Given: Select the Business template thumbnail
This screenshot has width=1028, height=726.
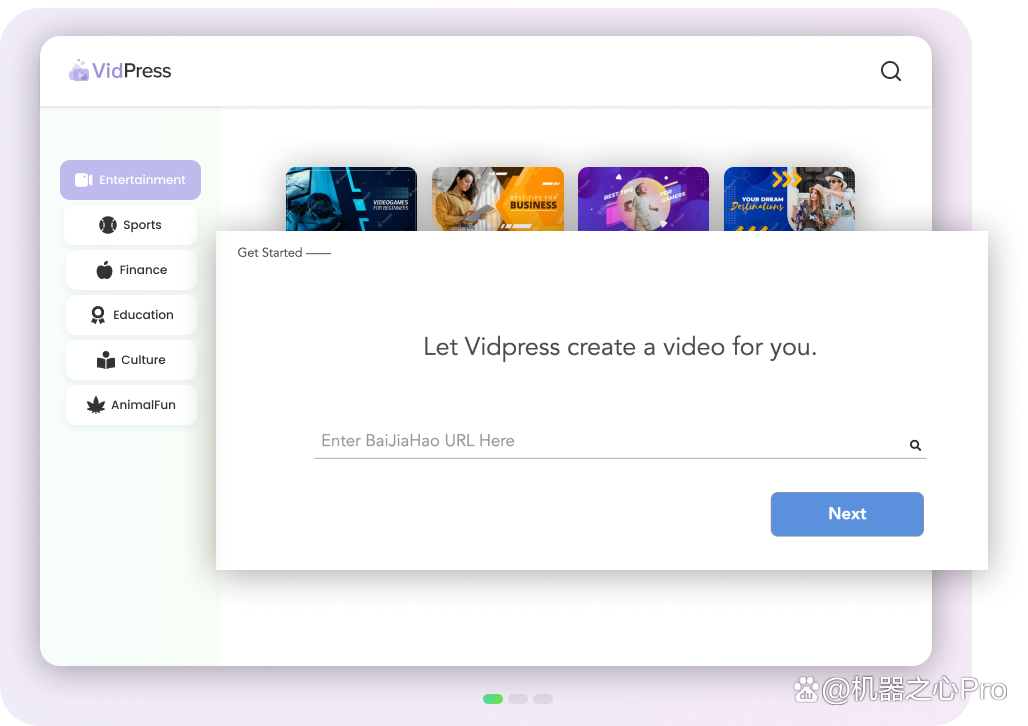Looking at the screenshot, I should click(497, 199).
